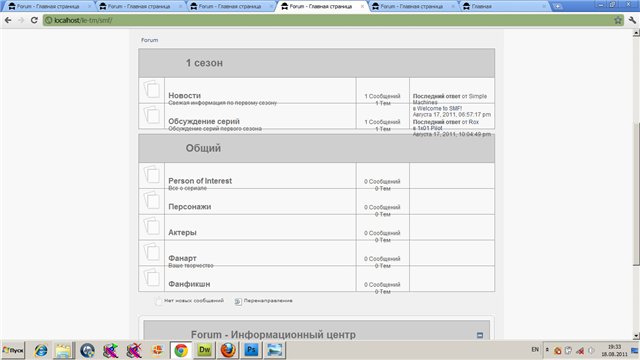The height and width of the screenshot is (360, 640).
Task: Go back using the browser back arrow
Action: (x=8, y=20)
